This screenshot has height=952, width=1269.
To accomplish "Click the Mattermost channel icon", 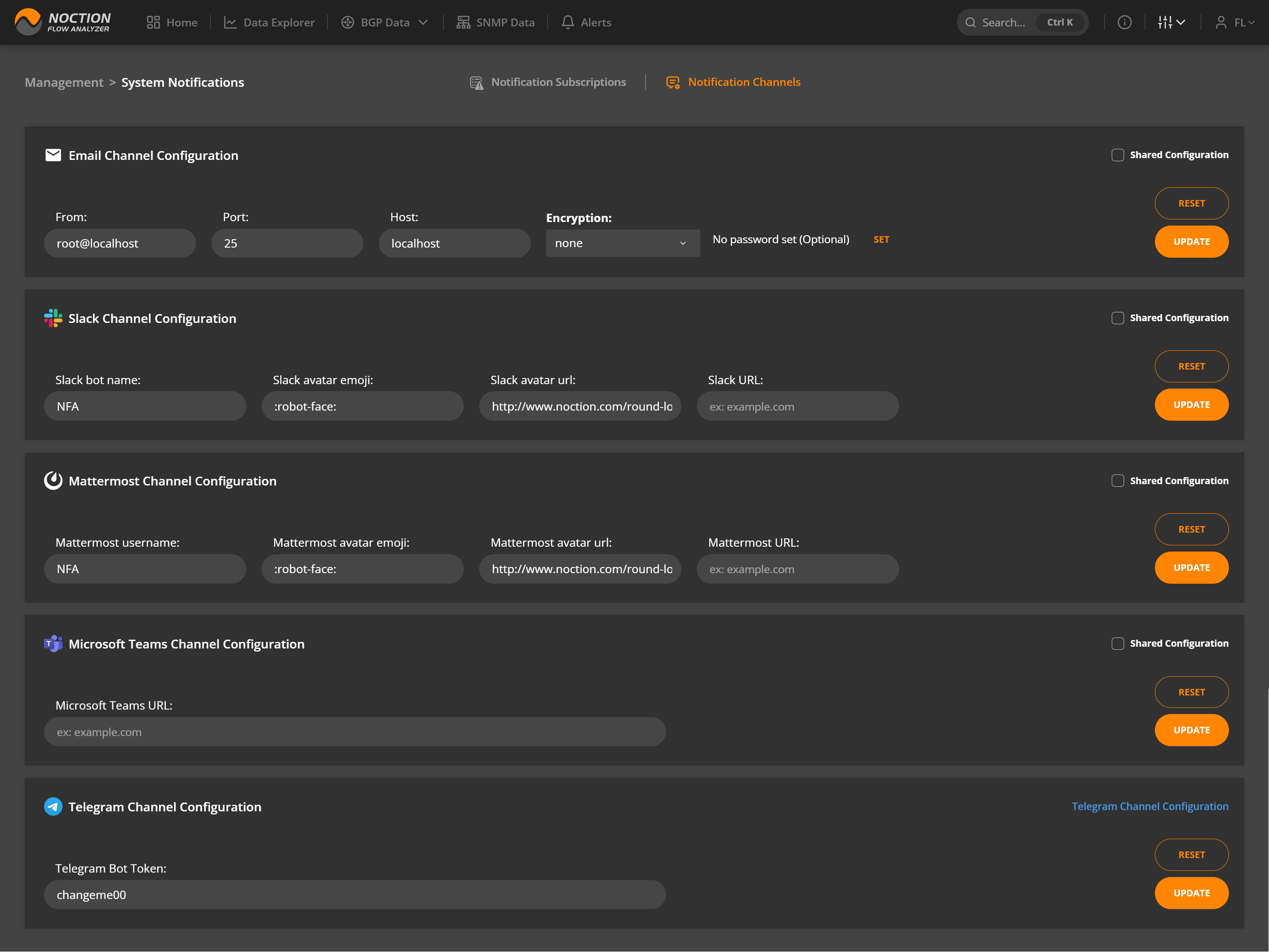I will (53, 481).
